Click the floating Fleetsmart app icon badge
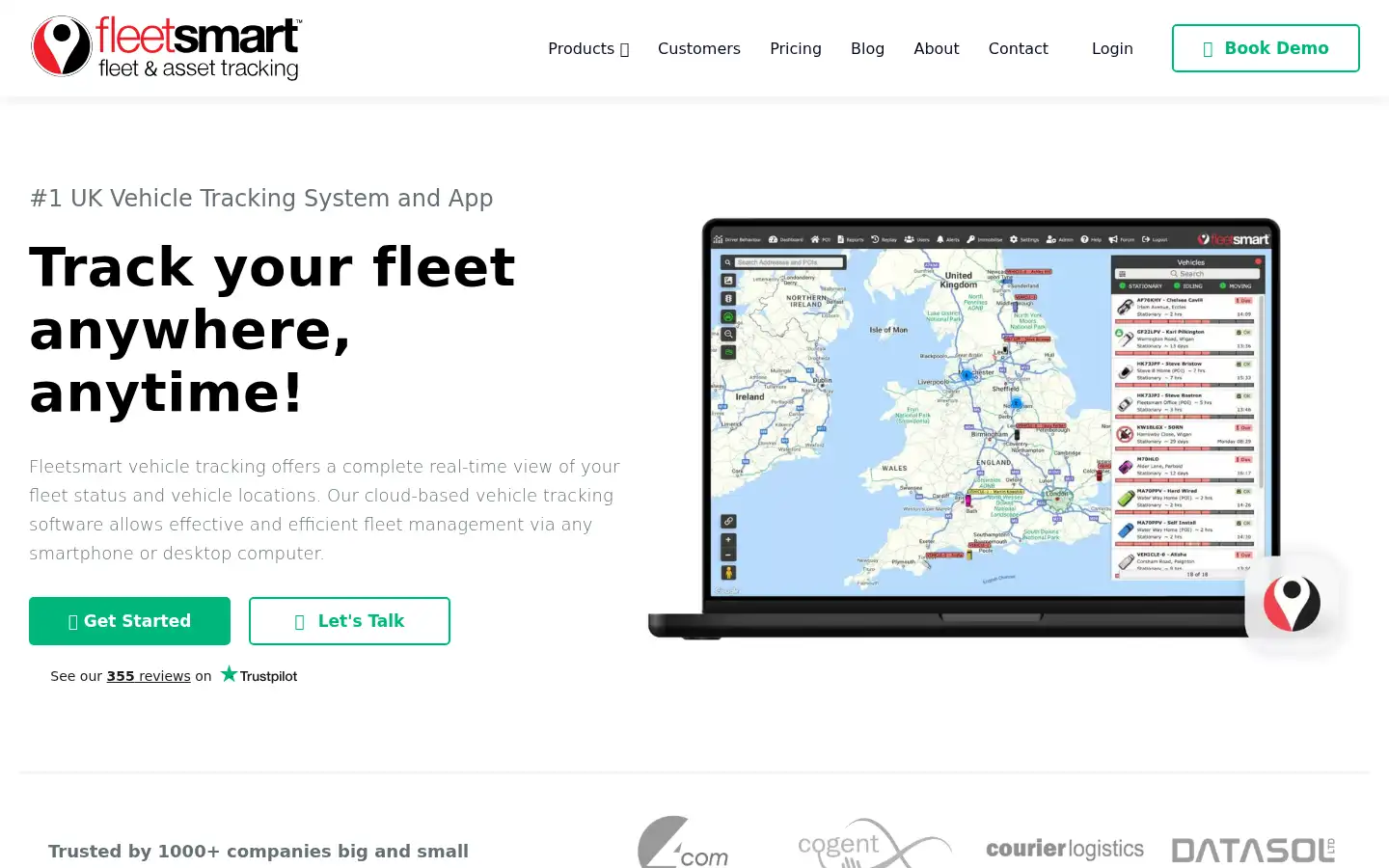This screenshot has height=868, width=1389. pos(1292,604)
